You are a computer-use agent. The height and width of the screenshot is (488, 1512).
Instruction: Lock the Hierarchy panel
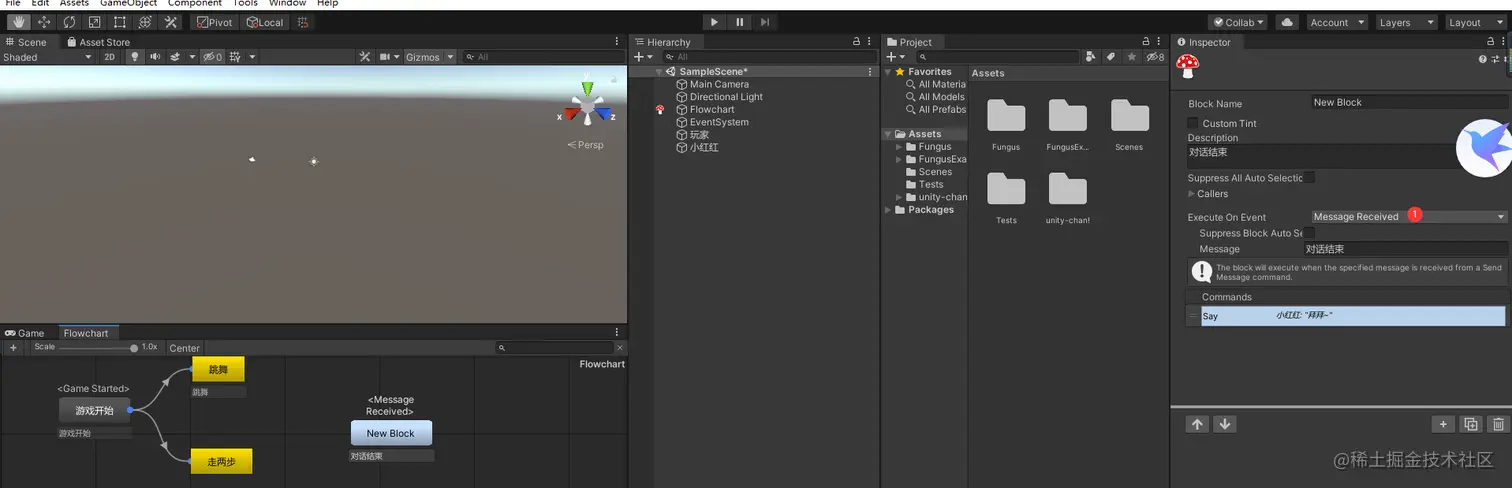[x=856, y=42]
